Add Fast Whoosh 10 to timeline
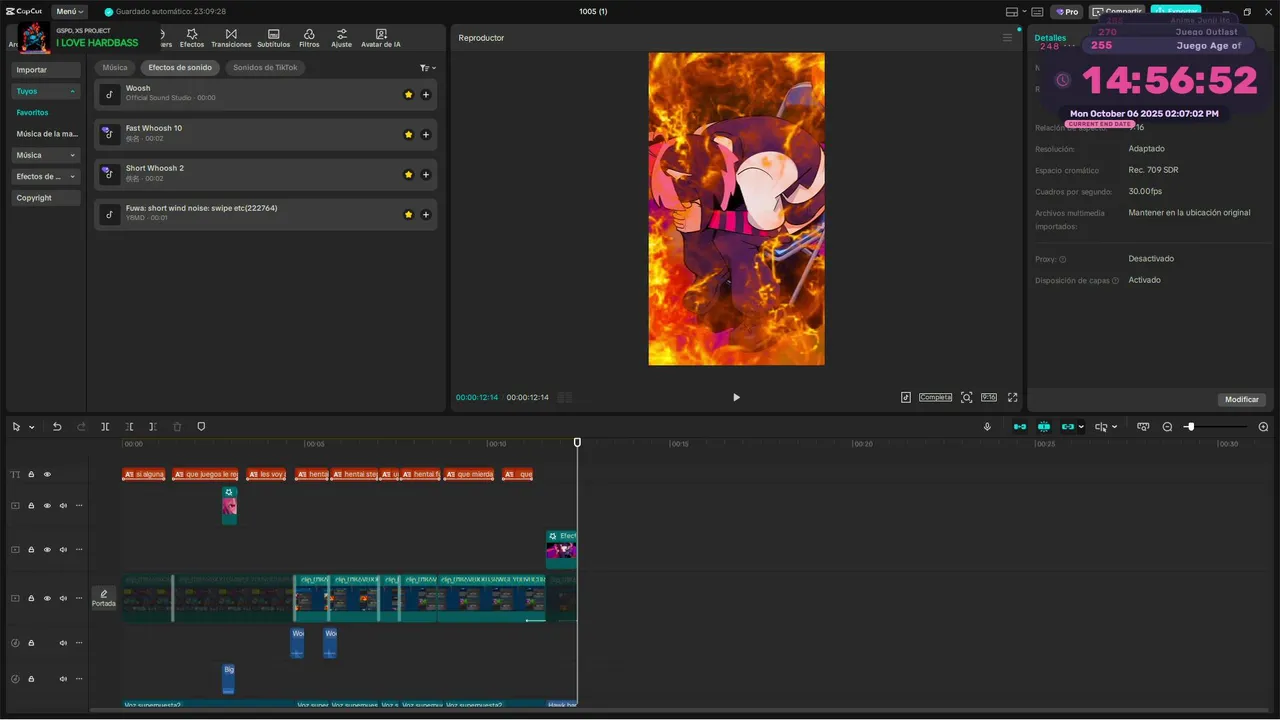This screenshot has height=720, width=1280. coord(426,135)
